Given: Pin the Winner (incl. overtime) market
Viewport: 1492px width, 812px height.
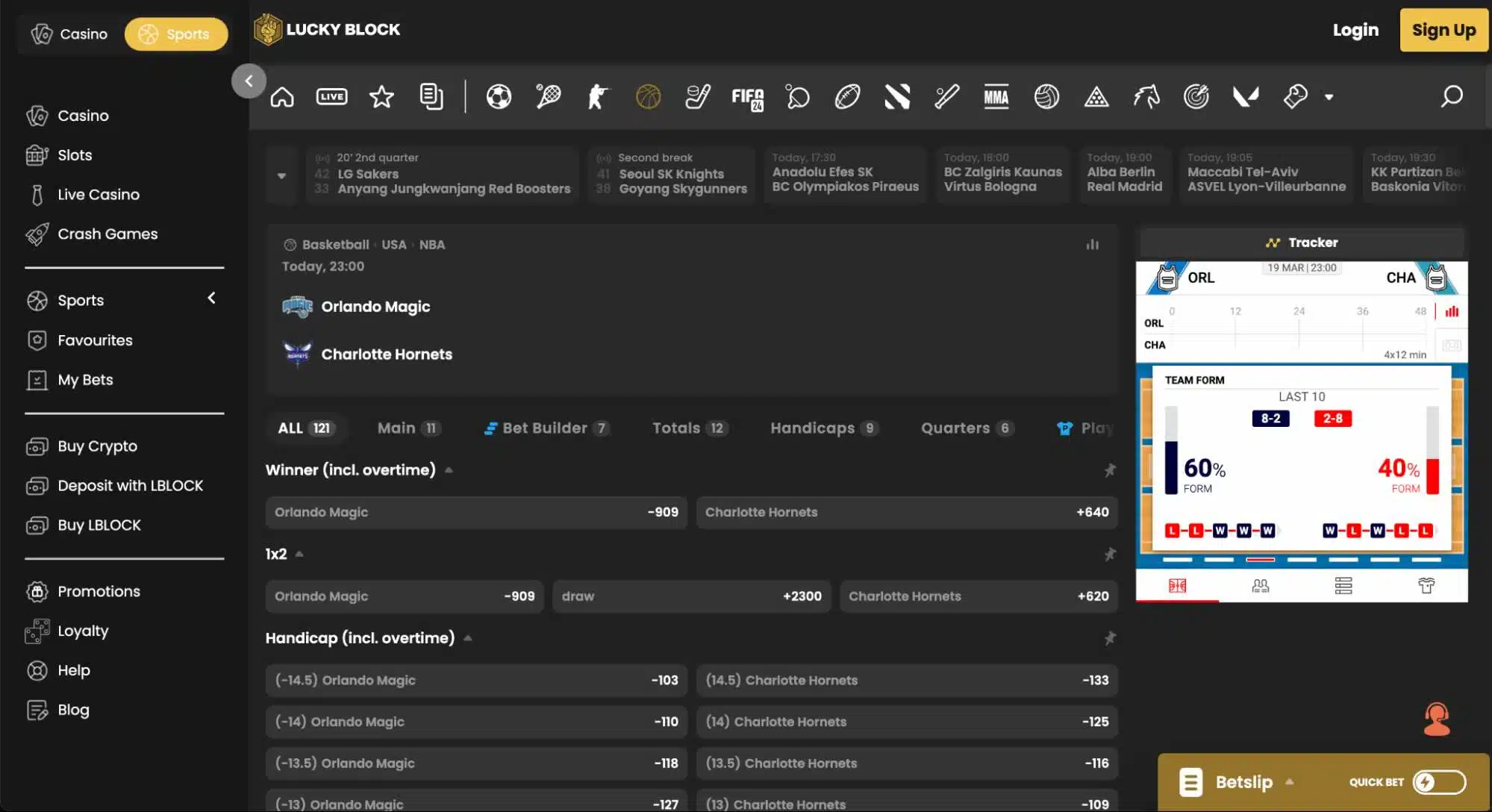Looking at the screenshot, I should (x=1110, y=470).
